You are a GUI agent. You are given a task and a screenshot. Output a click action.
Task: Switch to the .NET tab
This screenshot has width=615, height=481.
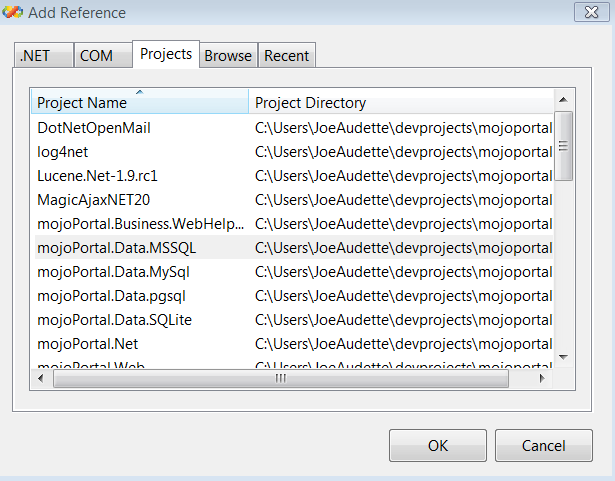click(x=44, y=56)
